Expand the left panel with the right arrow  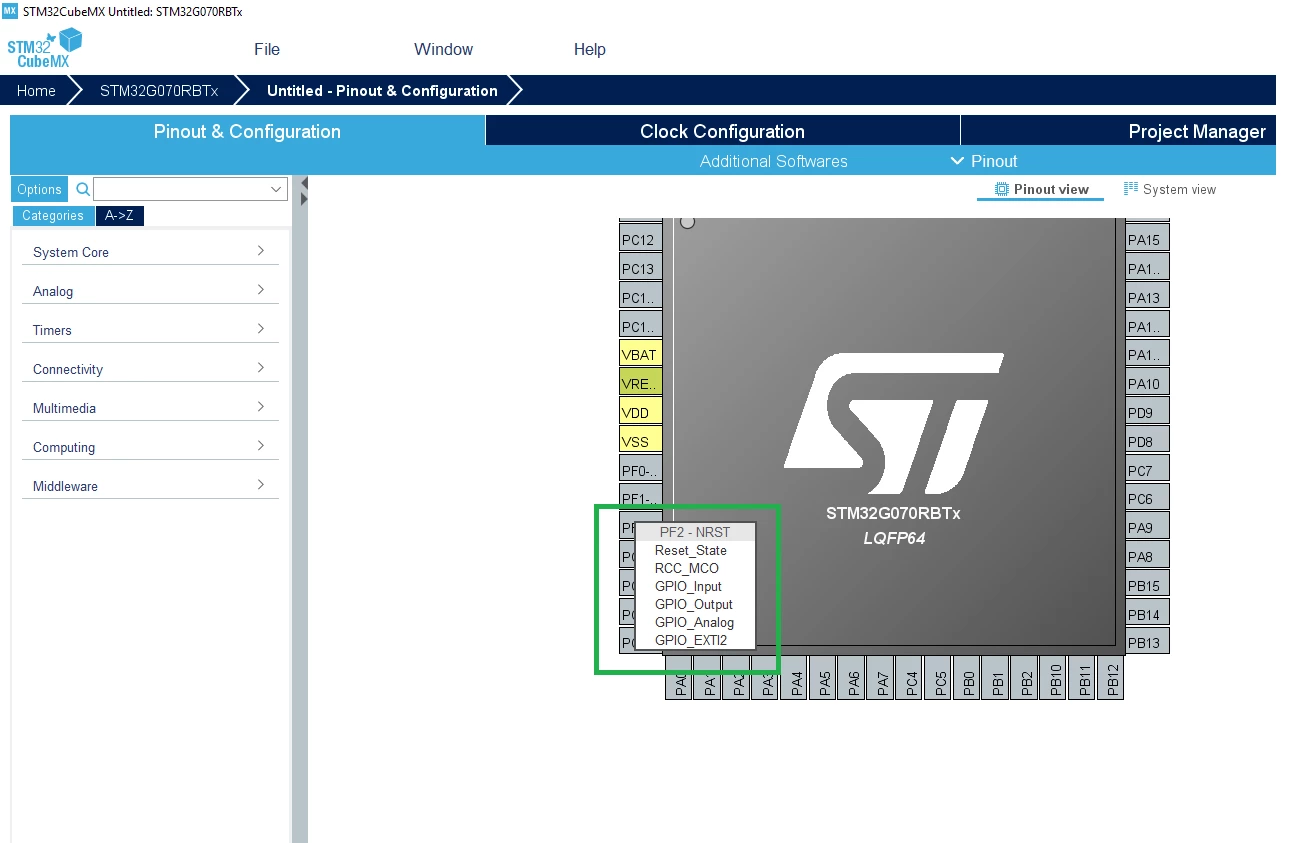pyautogui.click(x=304, y=199)
